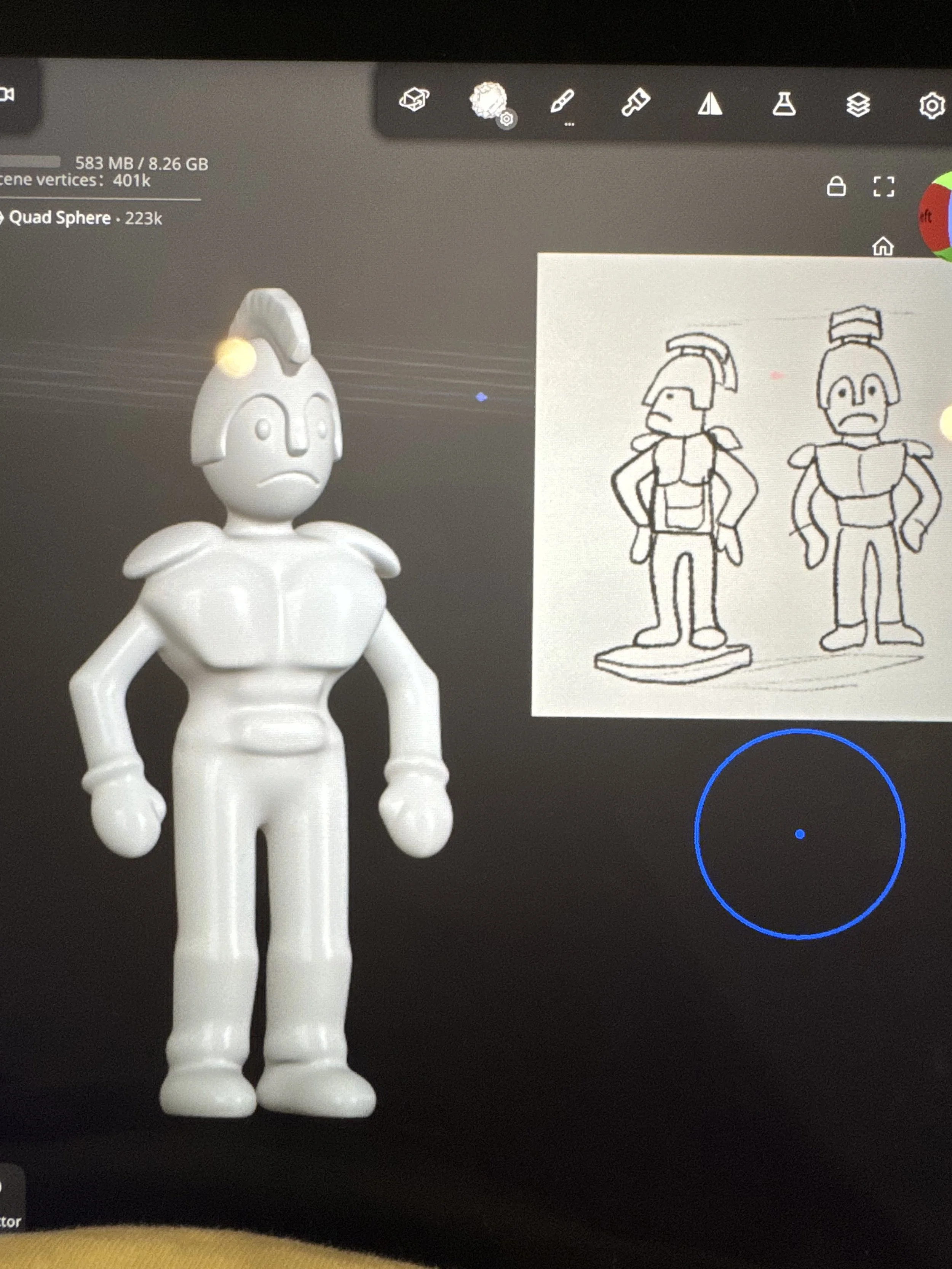The height and width of the screenshot is (1269, 952).
Task: Click the 223k vertex count
Action: pyautogui.click(x=144, y=219)
